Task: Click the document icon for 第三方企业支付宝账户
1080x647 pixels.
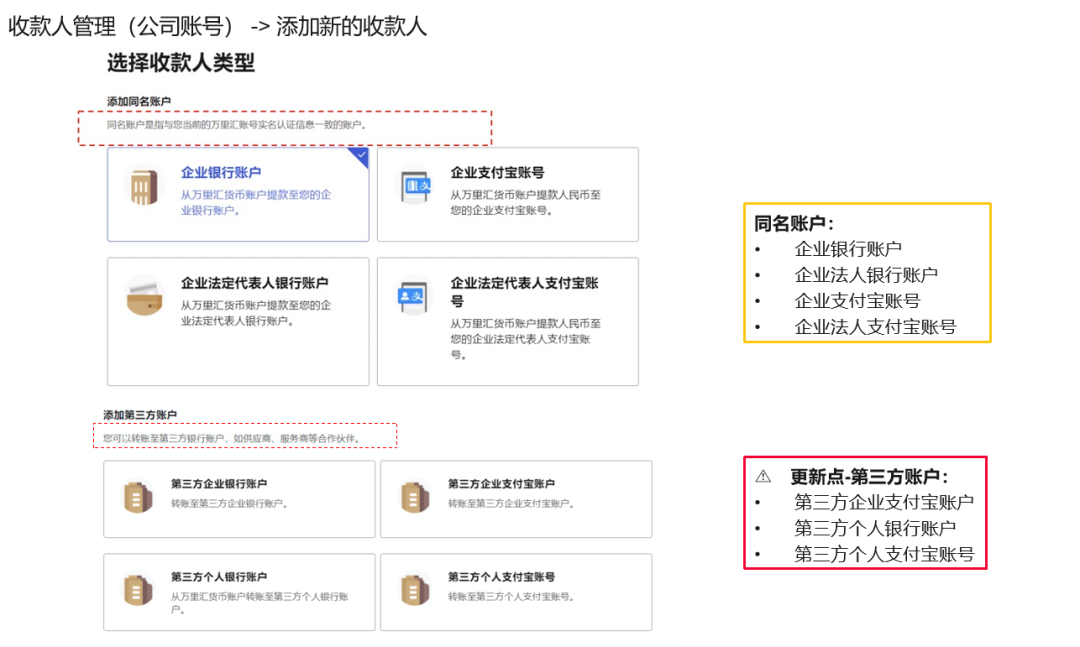Action: point(415,496)
